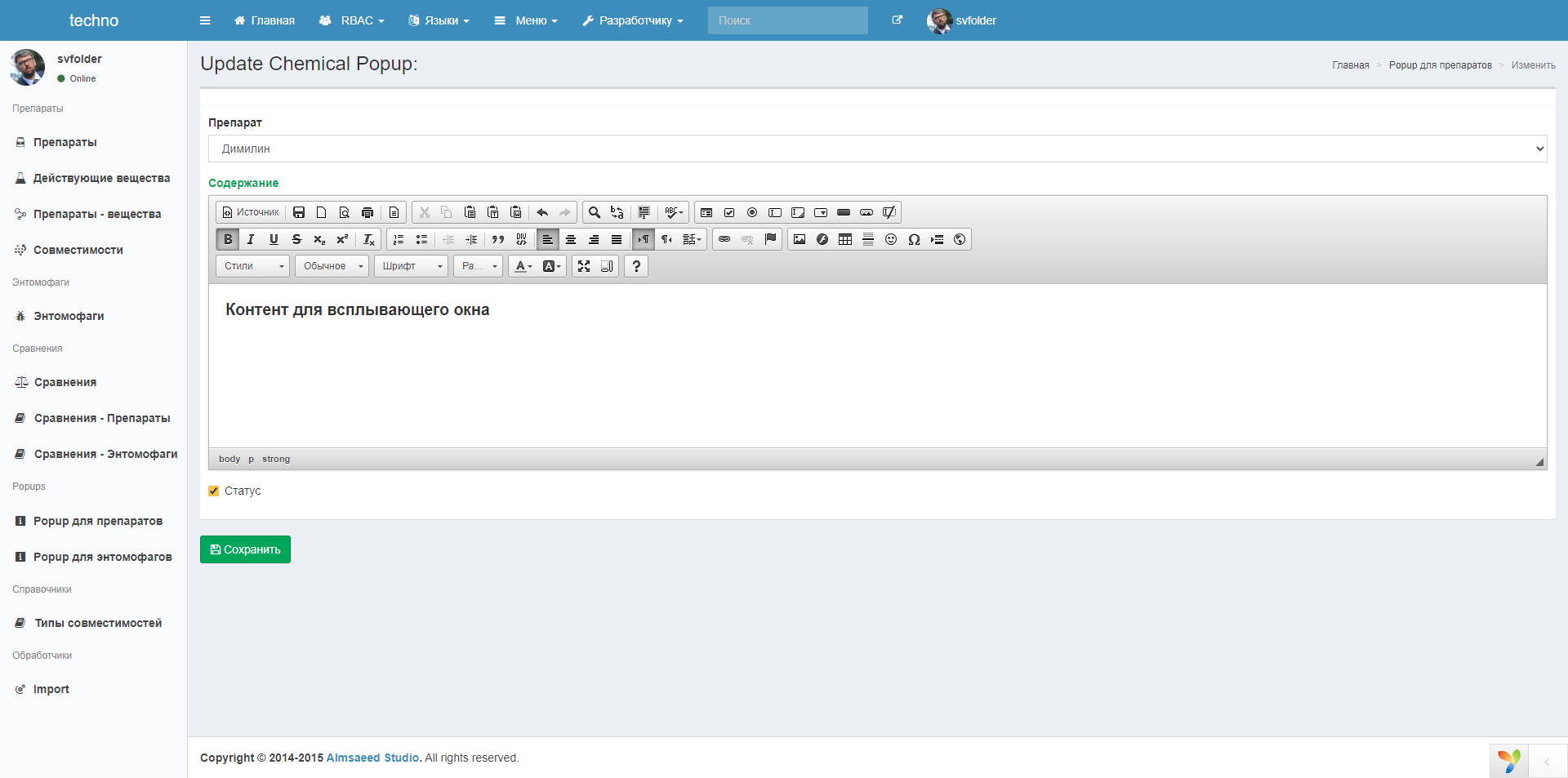
Task: Click the editor's floppy-disk Save icon
Action: (299, 212)
